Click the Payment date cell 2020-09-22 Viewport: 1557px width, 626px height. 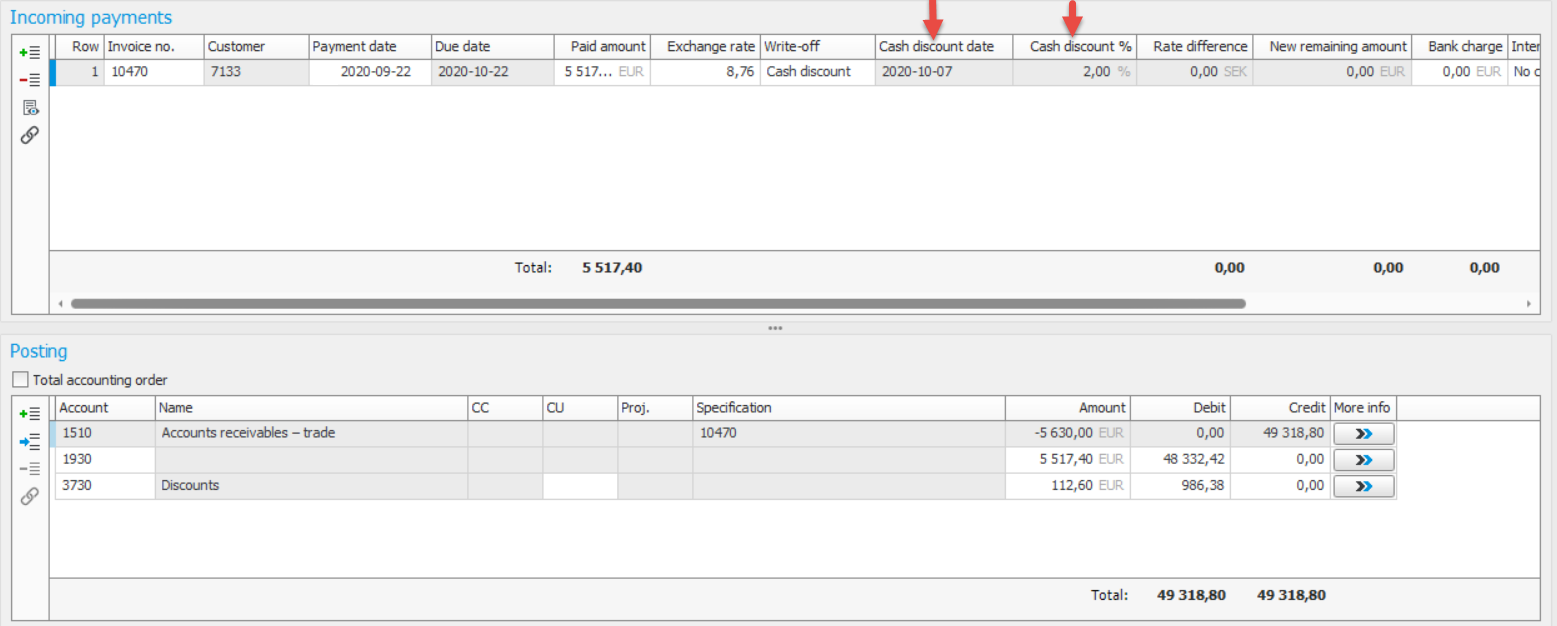point(369,72)
